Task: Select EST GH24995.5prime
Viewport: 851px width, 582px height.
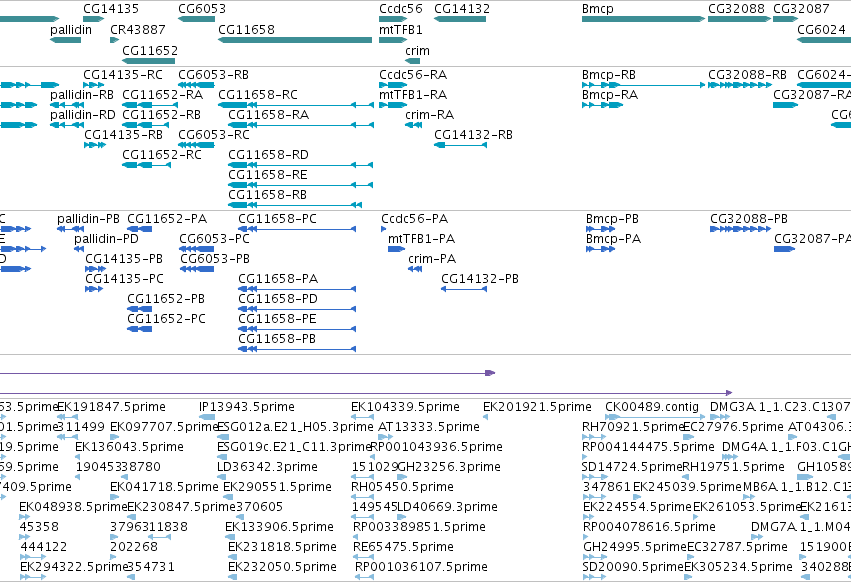Action: [x=594, y=556]
